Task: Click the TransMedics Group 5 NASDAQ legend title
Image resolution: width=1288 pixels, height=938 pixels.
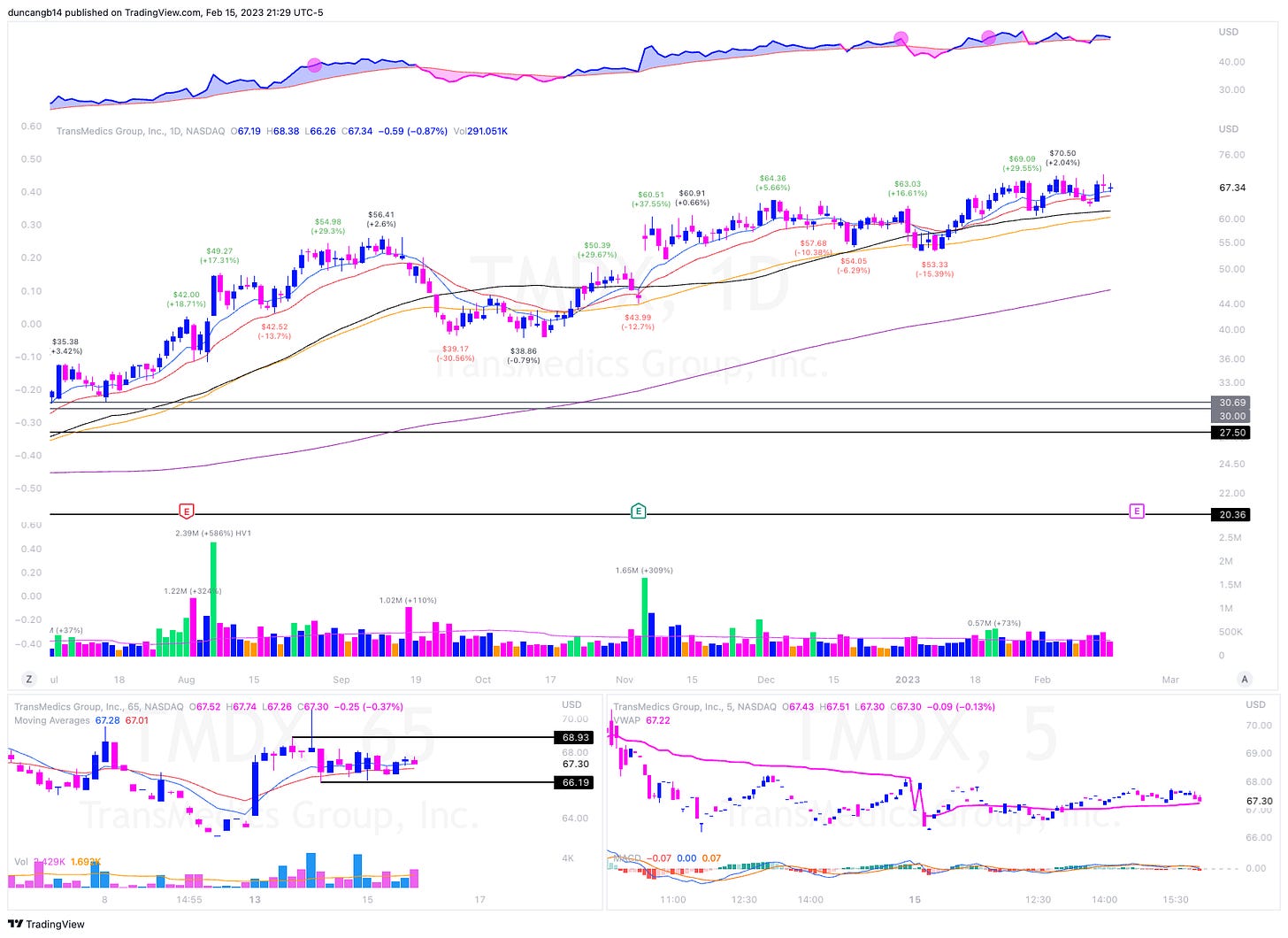Action: tap(694, 707)
